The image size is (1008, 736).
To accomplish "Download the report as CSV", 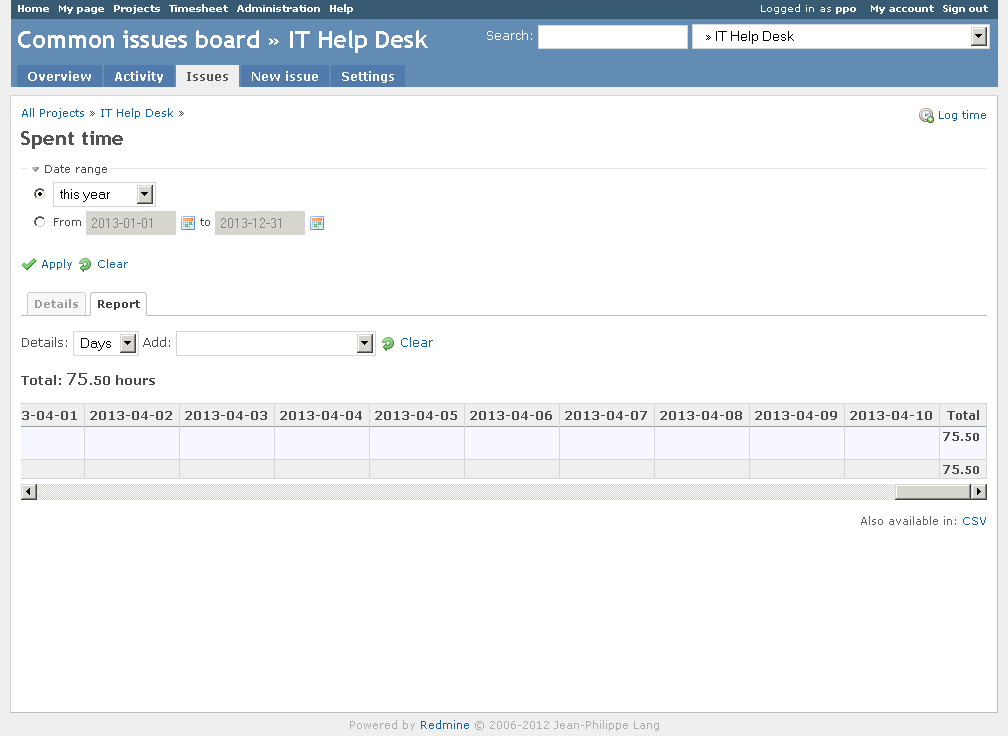I will coord(974,521).
